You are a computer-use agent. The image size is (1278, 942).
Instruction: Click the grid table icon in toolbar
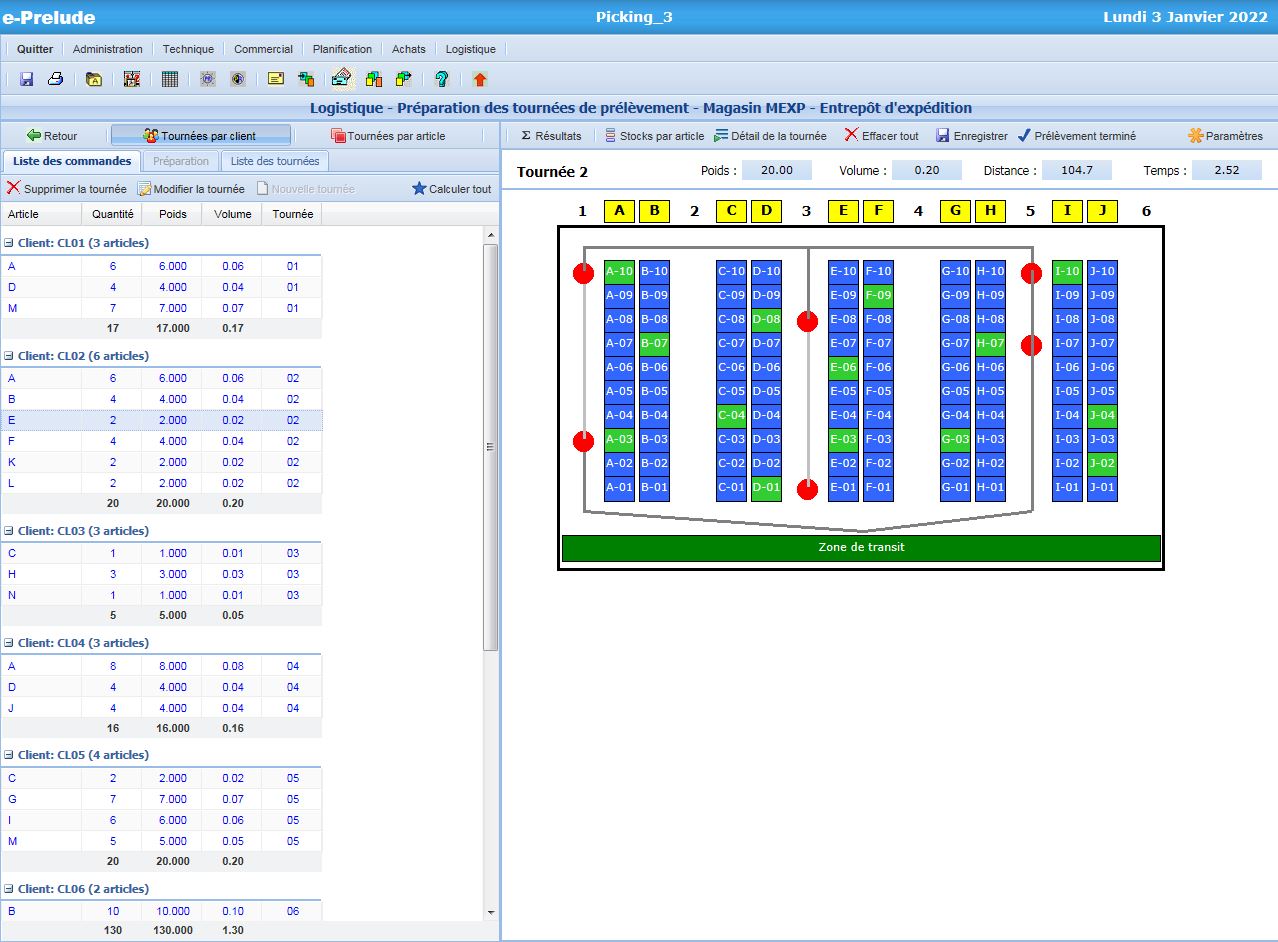point(170,79)
